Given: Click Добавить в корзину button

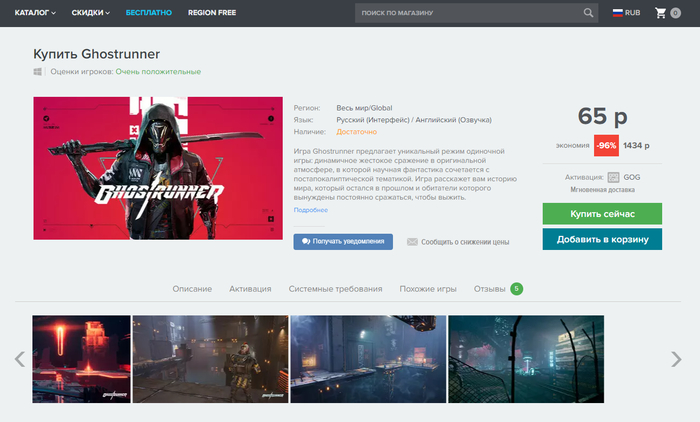Looking at the screenshot, I should (602, 239).
